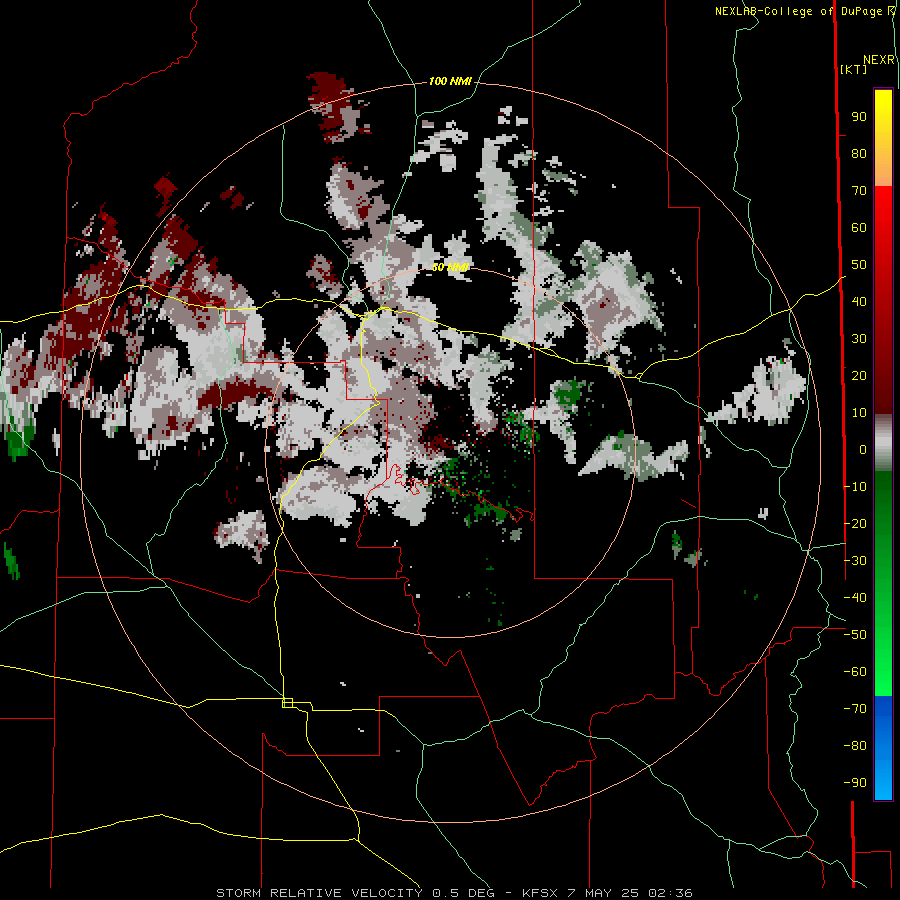Click the '7 MAY 25 02:36' timestamp
900x900 pixels.
(630, 893)
